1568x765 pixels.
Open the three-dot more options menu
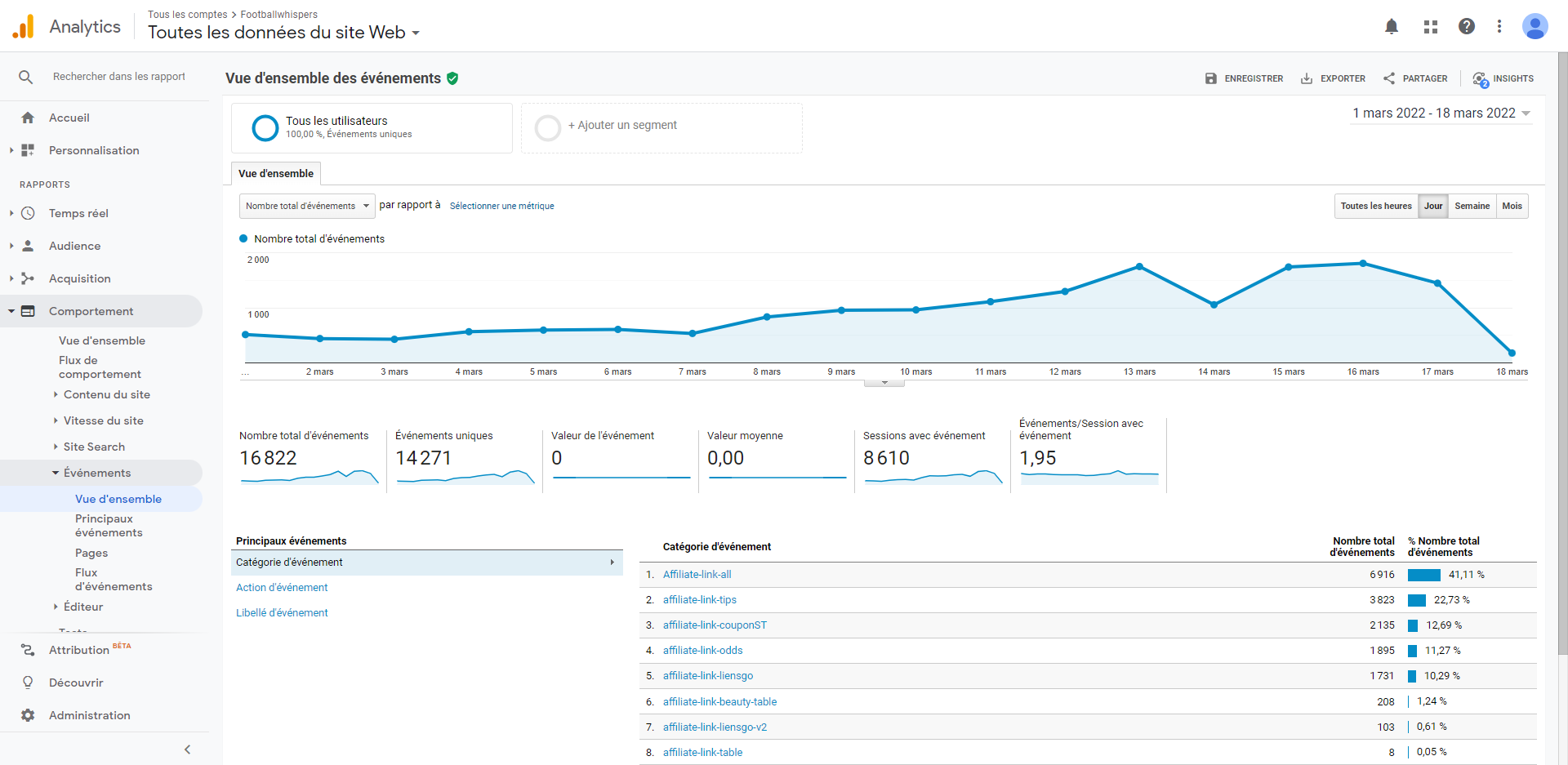click(x=1499, y=27)
